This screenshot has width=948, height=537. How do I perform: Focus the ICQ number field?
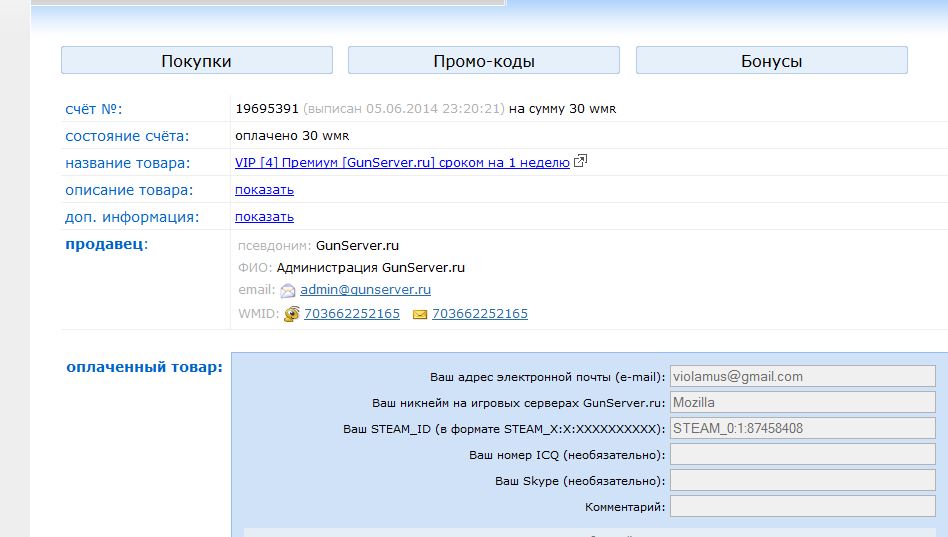(x=802, y=455)
